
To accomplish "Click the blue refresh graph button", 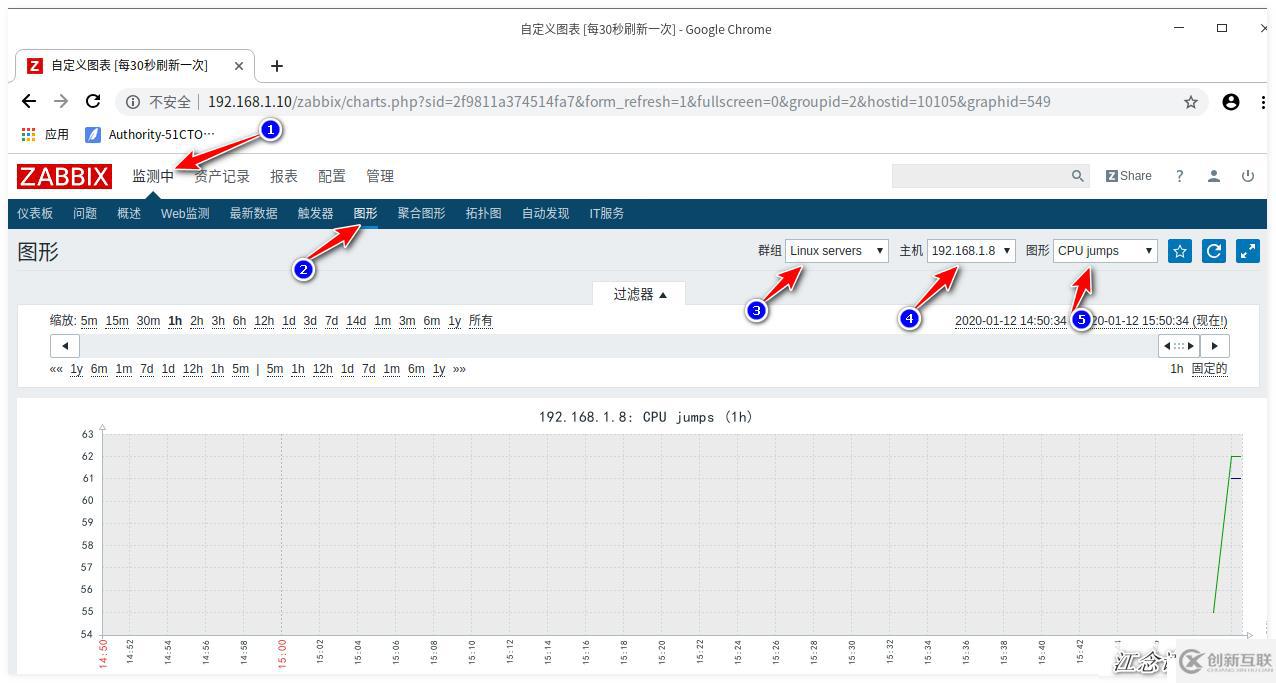I will pos(1214,251).
